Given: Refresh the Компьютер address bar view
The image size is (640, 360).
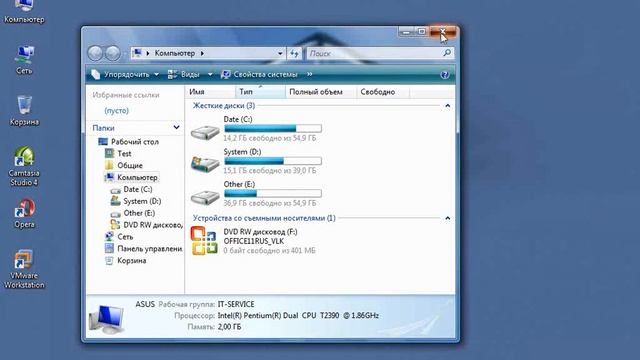Looking at the screenshot, I should point(294,53).
